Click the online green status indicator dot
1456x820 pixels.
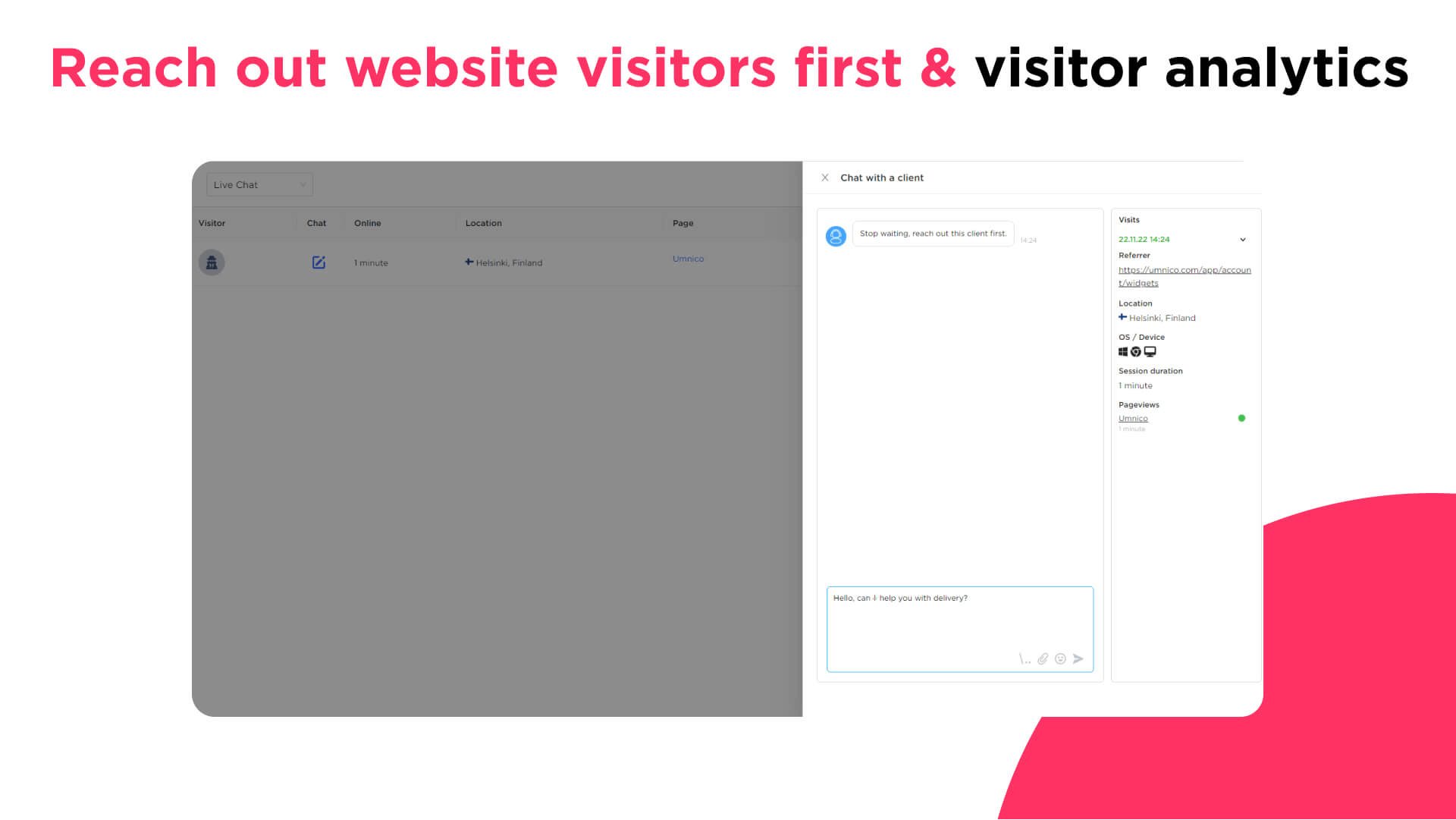pos(1242,418)
